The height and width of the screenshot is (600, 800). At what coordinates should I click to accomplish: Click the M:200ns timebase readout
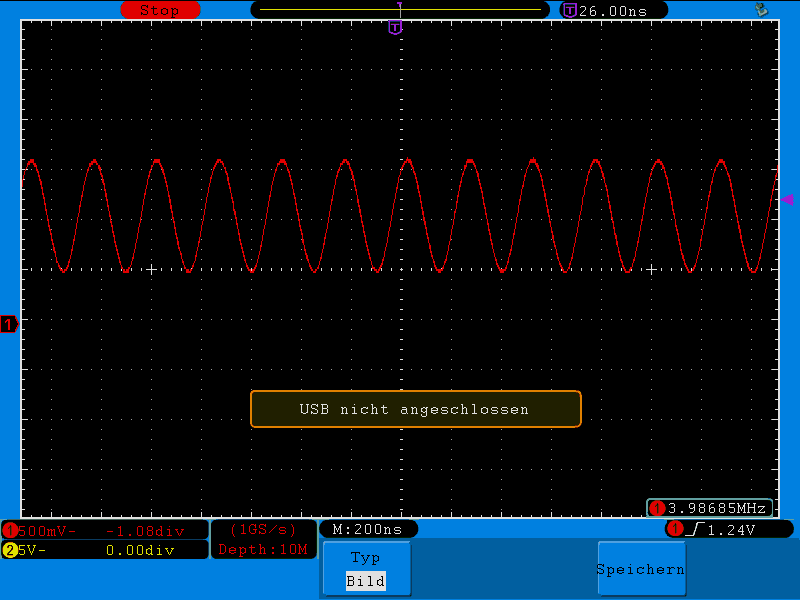point(367,529)
